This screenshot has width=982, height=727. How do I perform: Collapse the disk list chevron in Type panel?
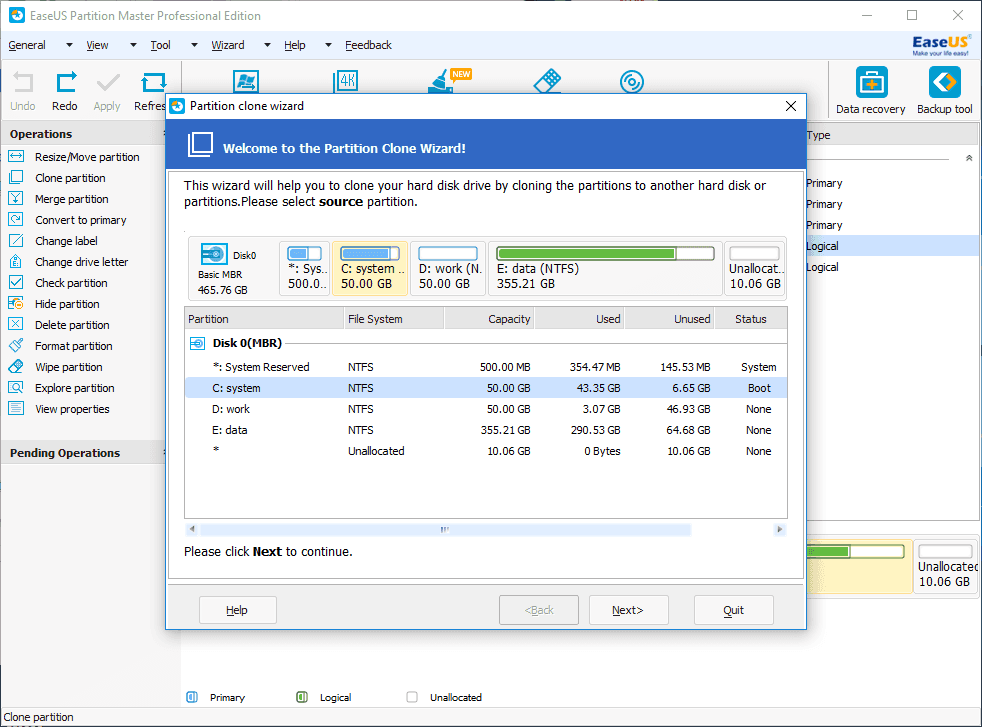[x=968, y=158]
